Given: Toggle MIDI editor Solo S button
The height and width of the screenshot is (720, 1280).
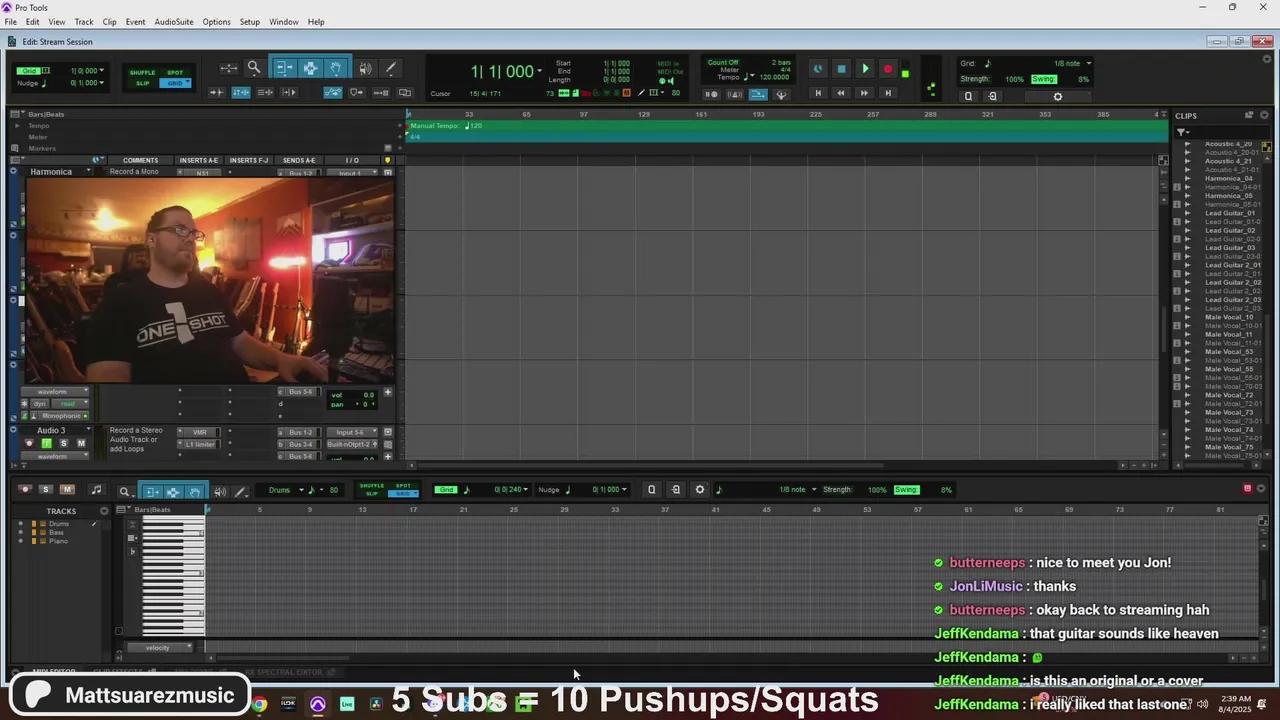Looking at the screenshot, I should click(46, 489).
